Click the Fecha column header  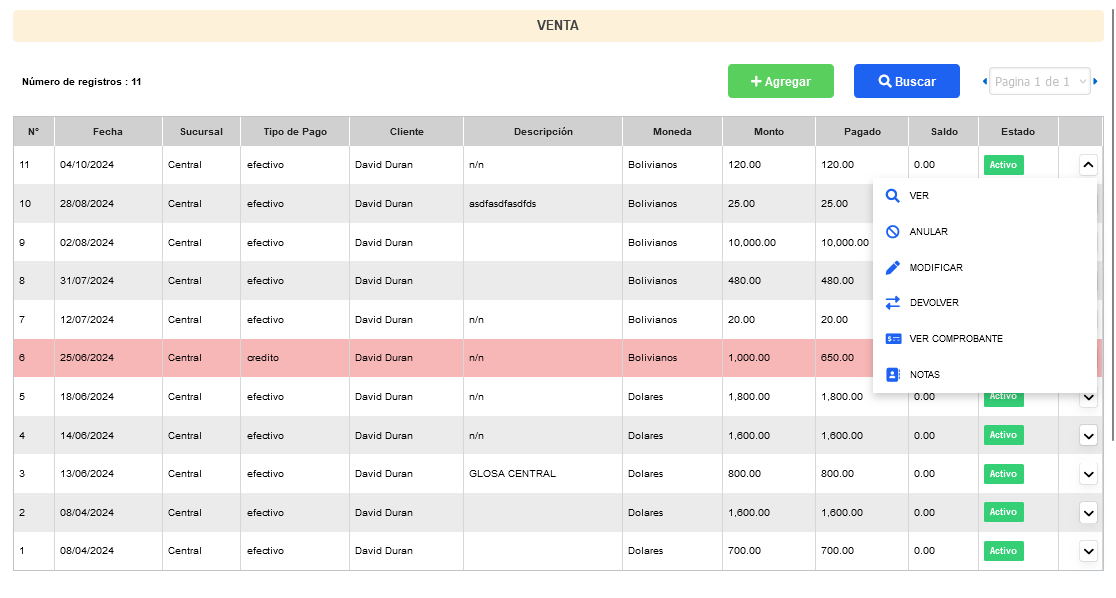pos(108,132)
